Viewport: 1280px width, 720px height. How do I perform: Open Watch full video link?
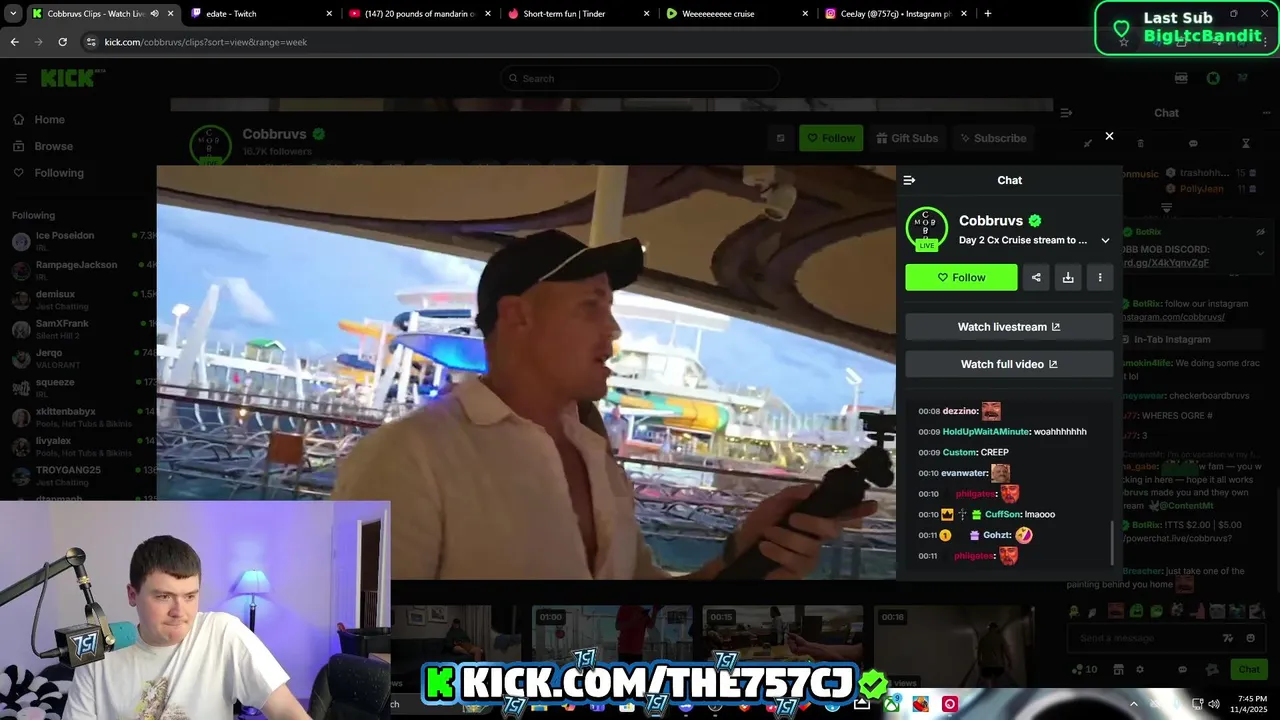point(1009,364)
